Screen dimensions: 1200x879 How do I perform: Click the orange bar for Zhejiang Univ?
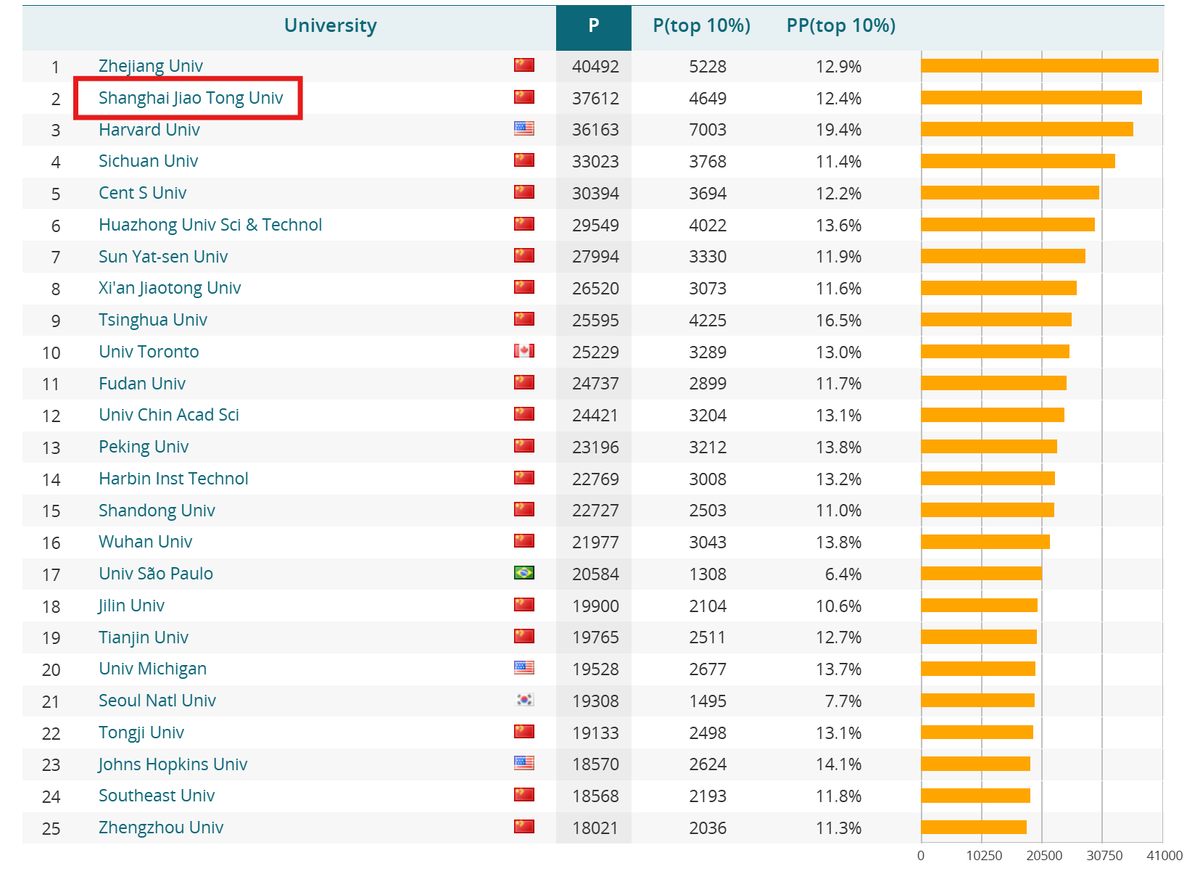[1040, 66]
